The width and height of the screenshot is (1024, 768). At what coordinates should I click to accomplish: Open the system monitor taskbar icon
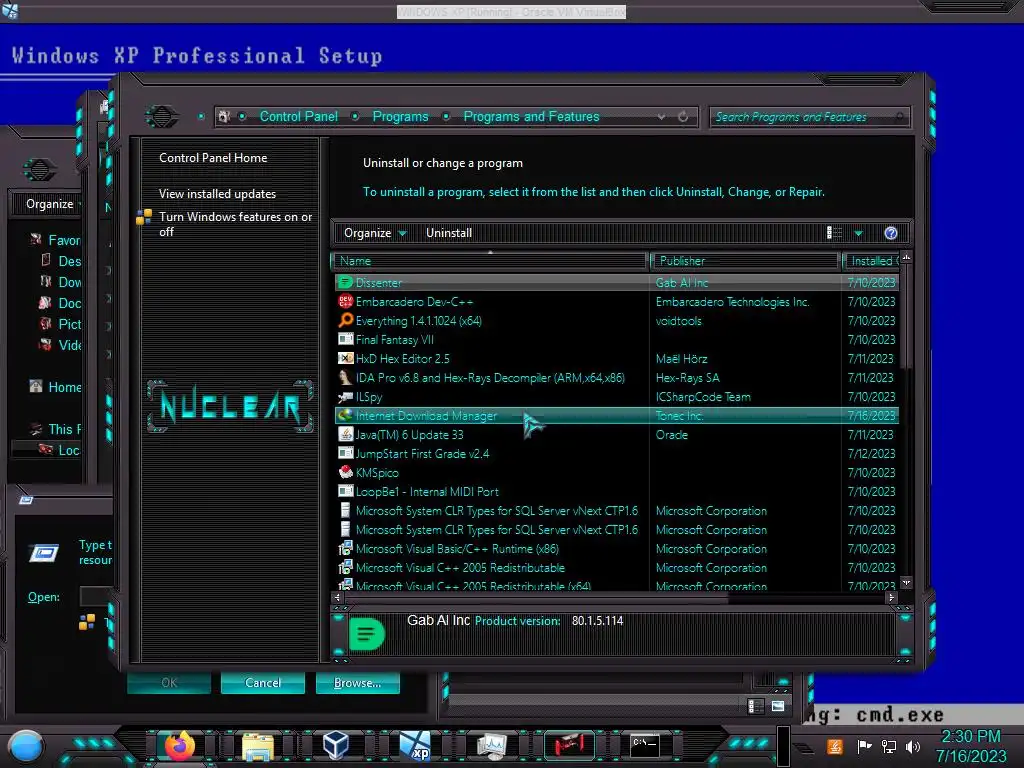click(x=492, y=746)
